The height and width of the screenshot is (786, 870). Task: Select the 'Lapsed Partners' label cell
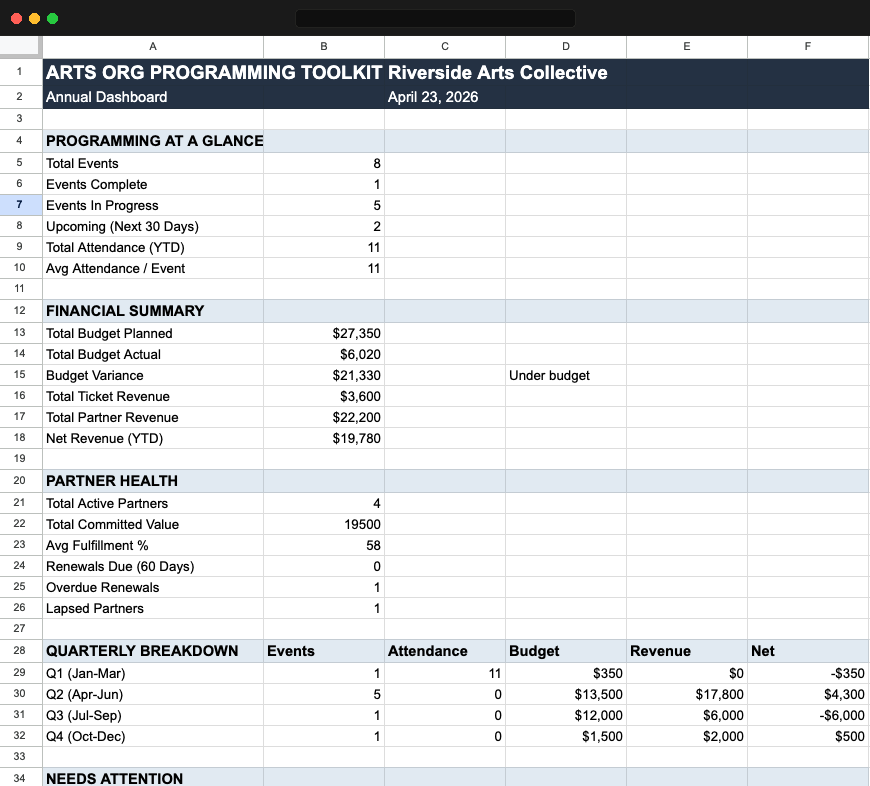tap(153, 608)
